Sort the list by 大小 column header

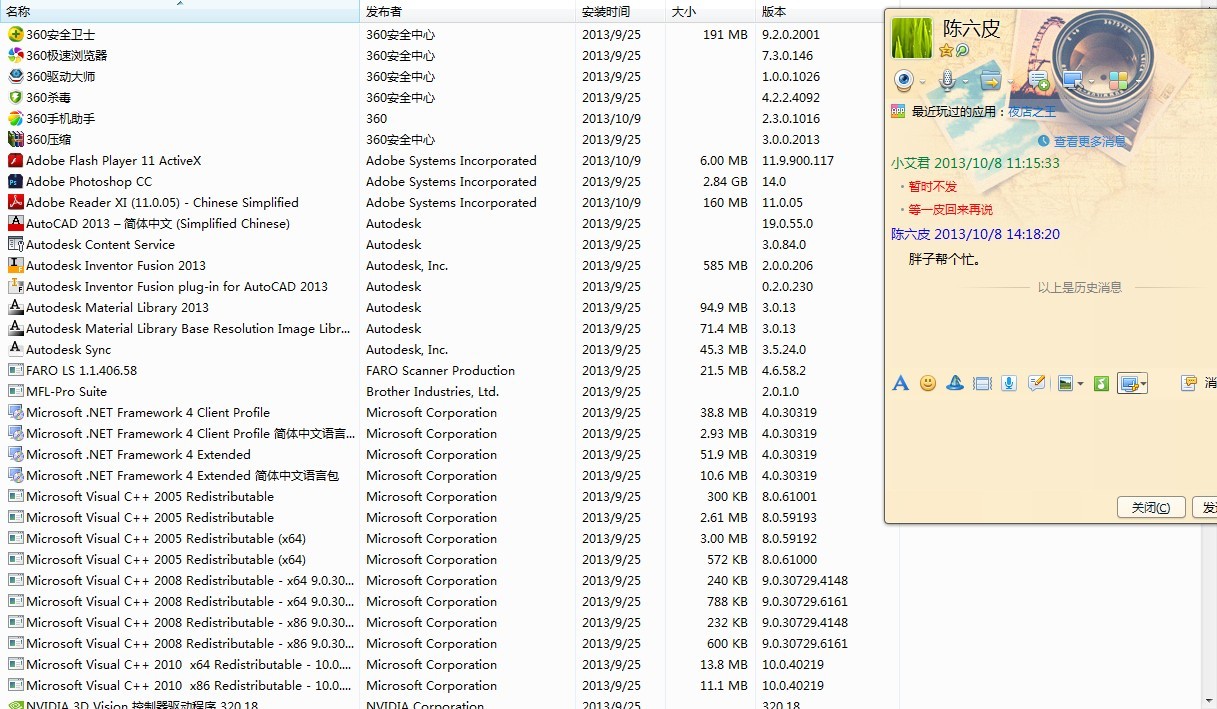point(710,11)
